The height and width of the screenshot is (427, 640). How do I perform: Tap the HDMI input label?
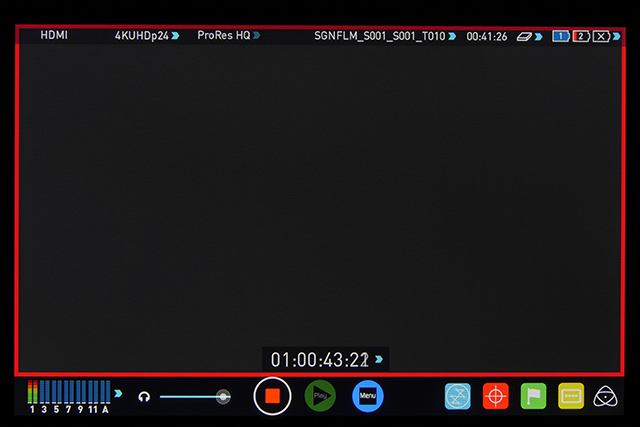(54, 36)
